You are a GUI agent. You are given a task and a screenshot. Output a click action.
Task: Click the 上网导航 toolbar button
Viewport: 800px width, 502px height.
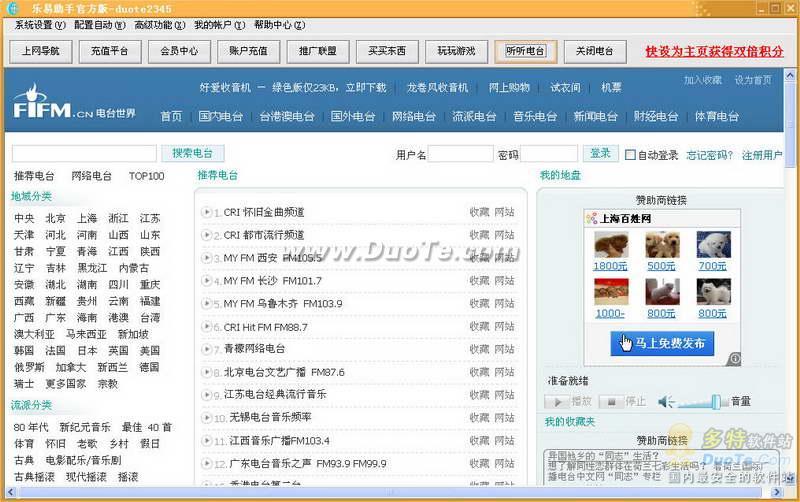pyautogui.click(x=41, y=52)
